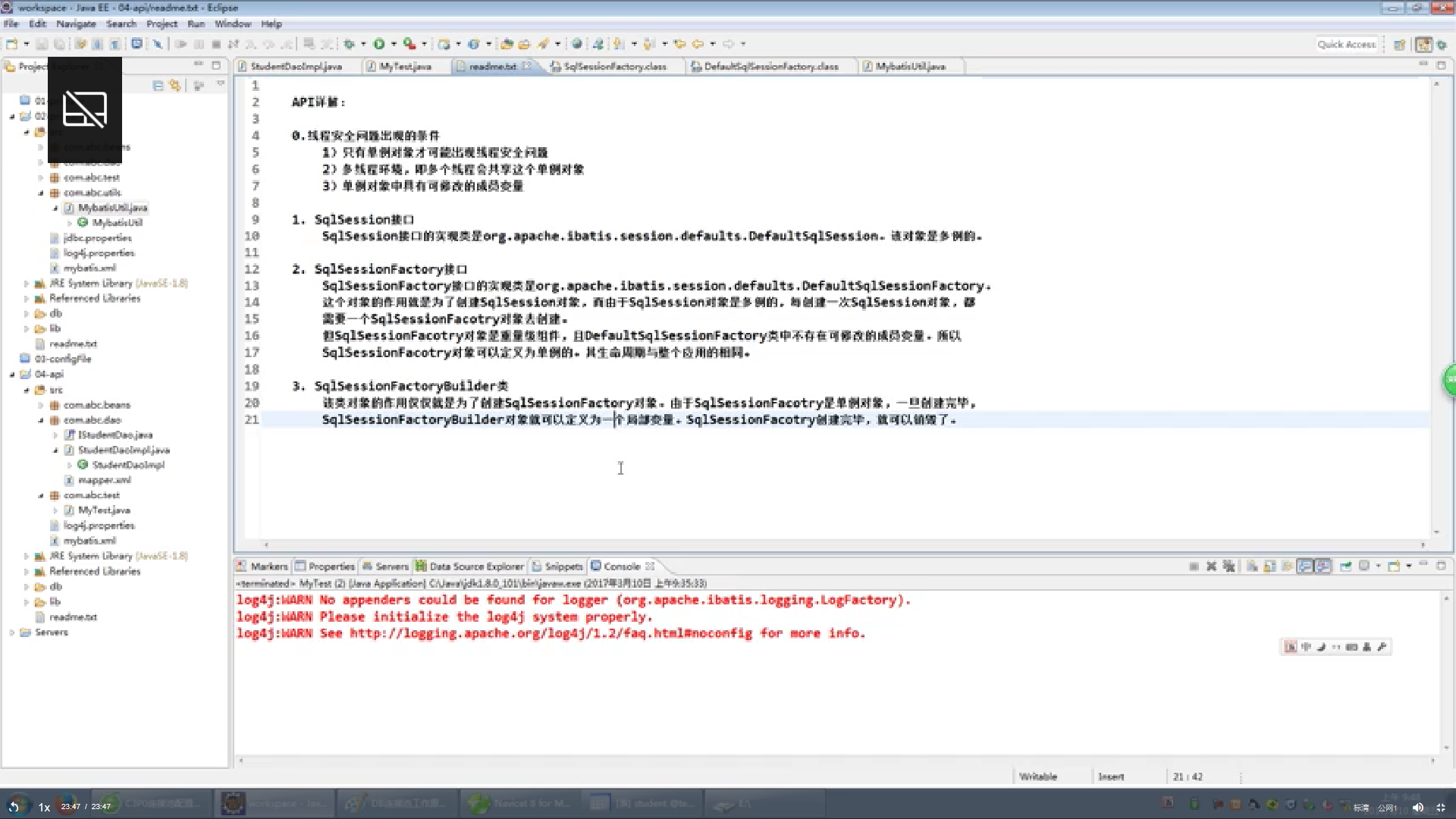
Task: Switch to SqlSessionFactory.class tab
Action: (x=615, y=67)
